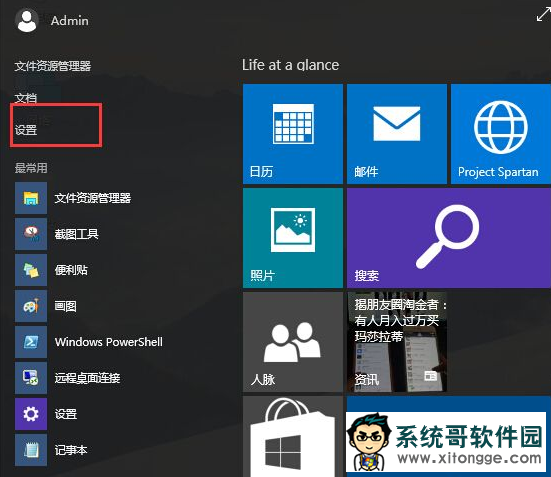
Task: Click the Admin user avatar icon
Action: [x=27, y=20]
